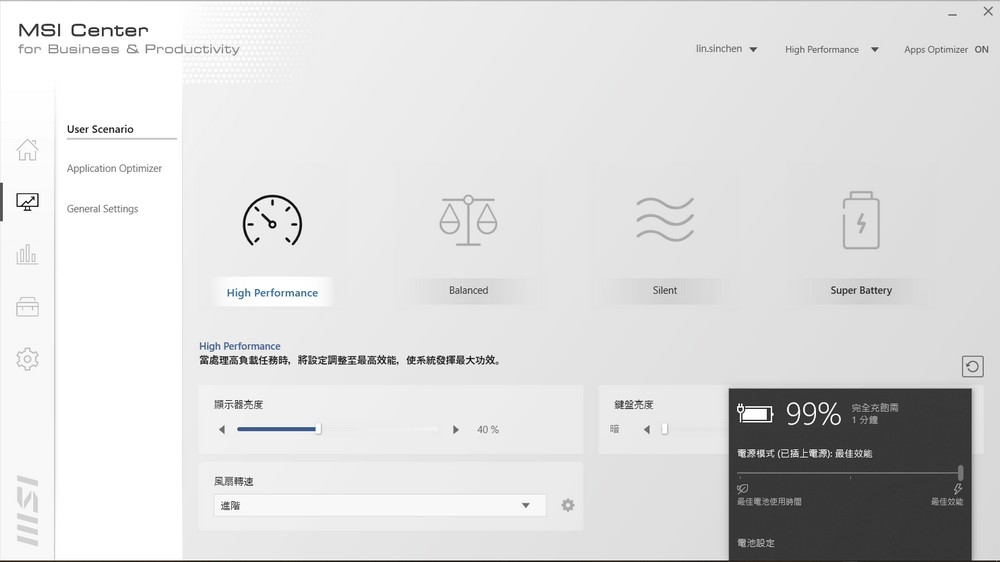Click the power mode slider in battery flyout
The width and height of the screenshot is (1000, 562).
pos(960,473)
